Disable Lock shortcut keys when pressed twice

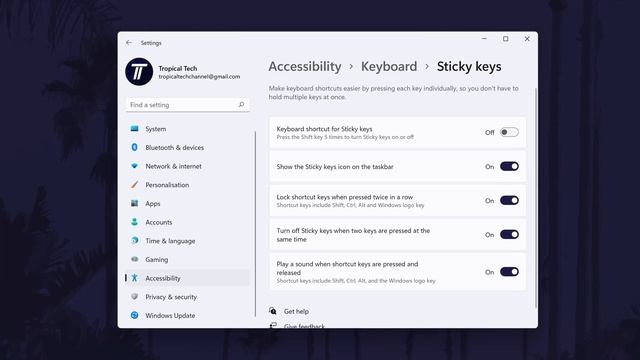click(509, 200)
